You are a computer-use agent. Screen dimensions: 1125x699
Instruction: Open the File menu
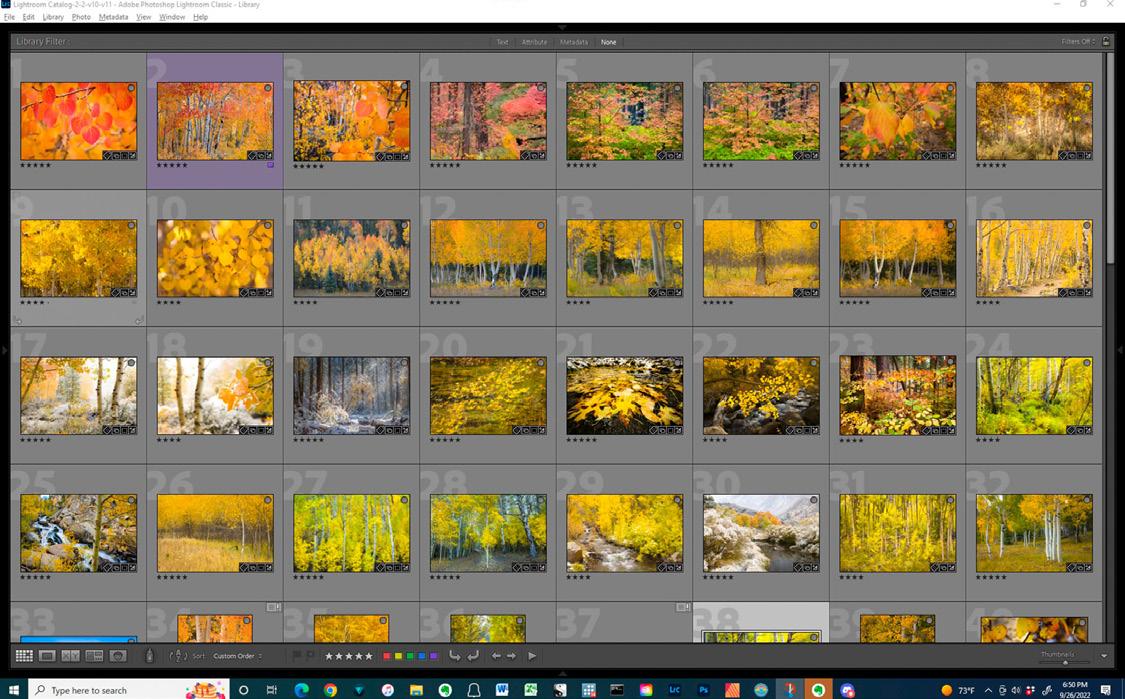[9, 17]
